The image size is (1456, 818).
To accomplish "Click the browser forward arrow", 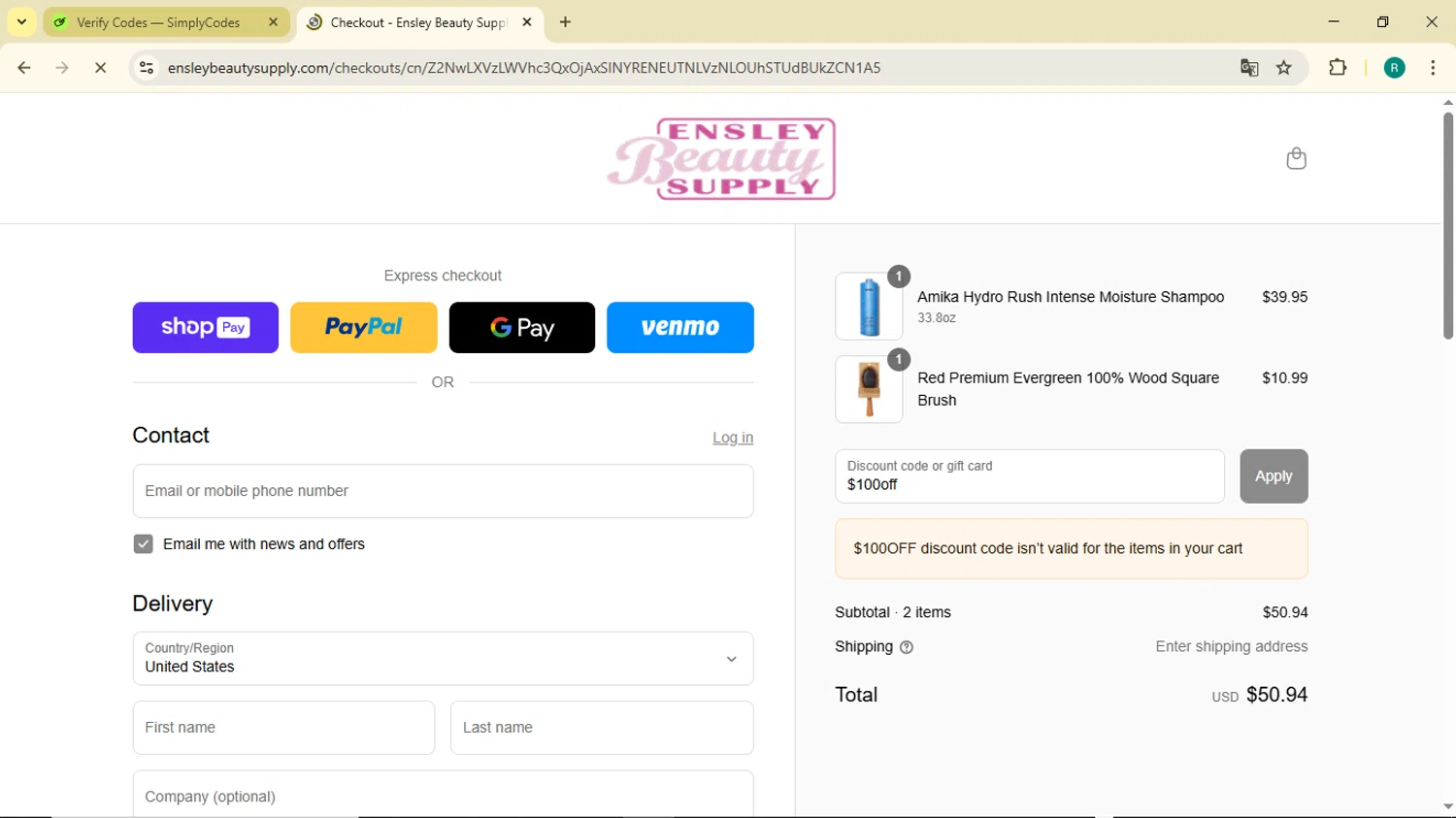I will [62, 68].
